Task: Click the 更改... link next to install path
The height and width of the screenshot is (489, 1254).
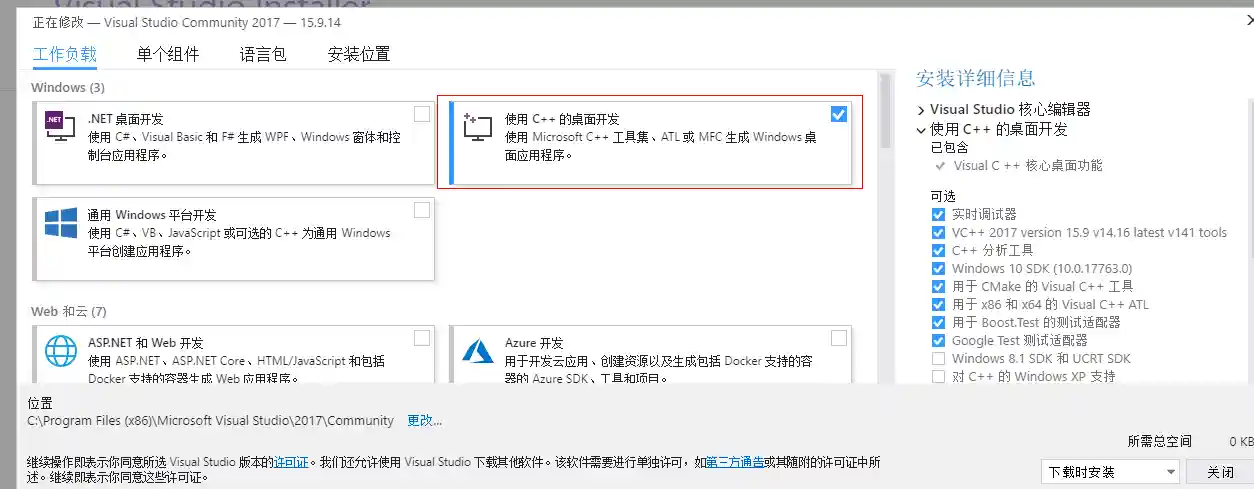Action: tap(424, 421)
